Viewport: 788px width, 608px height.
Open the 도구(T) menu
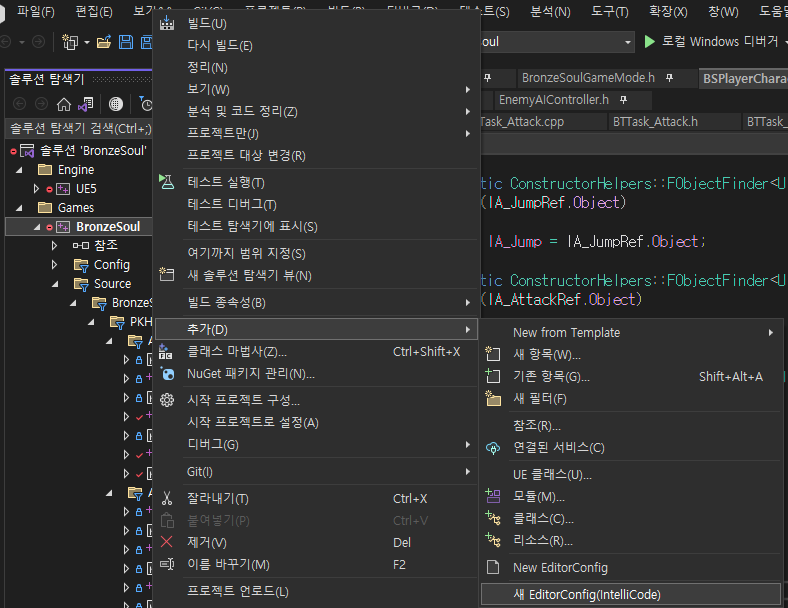[610, 11]
